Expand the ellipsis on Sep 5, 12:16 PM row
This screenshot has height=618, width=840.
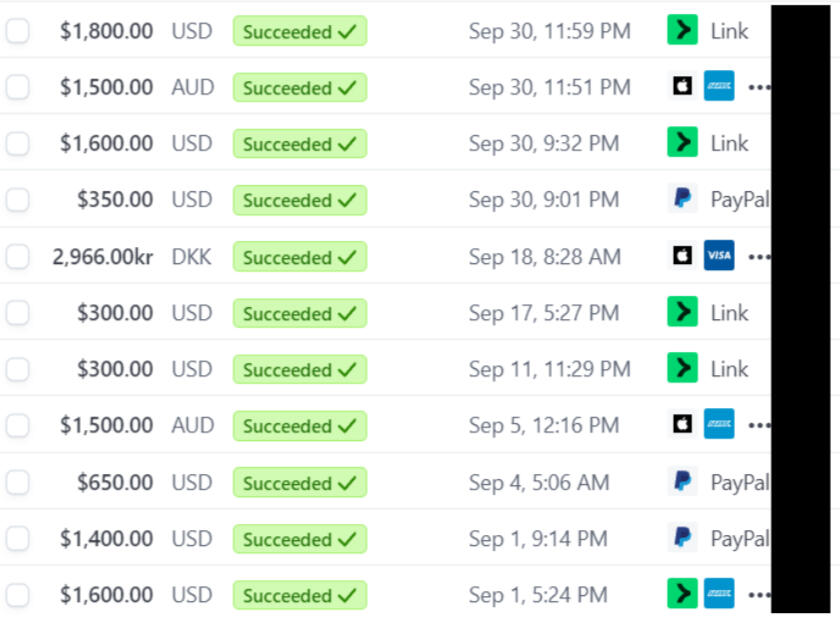(758, 426)
